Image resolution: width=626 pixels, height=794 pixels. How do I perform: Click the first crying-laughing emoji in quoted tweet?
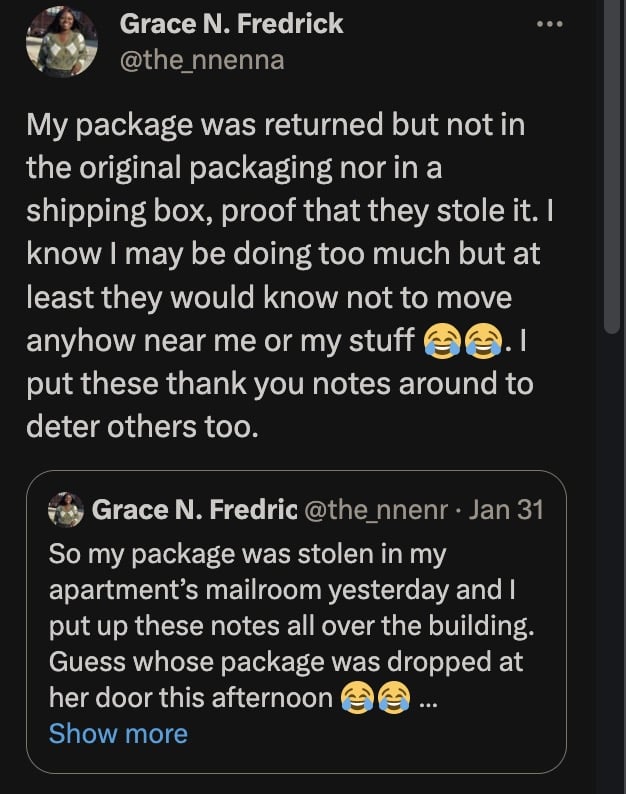(x=354, y=698)
